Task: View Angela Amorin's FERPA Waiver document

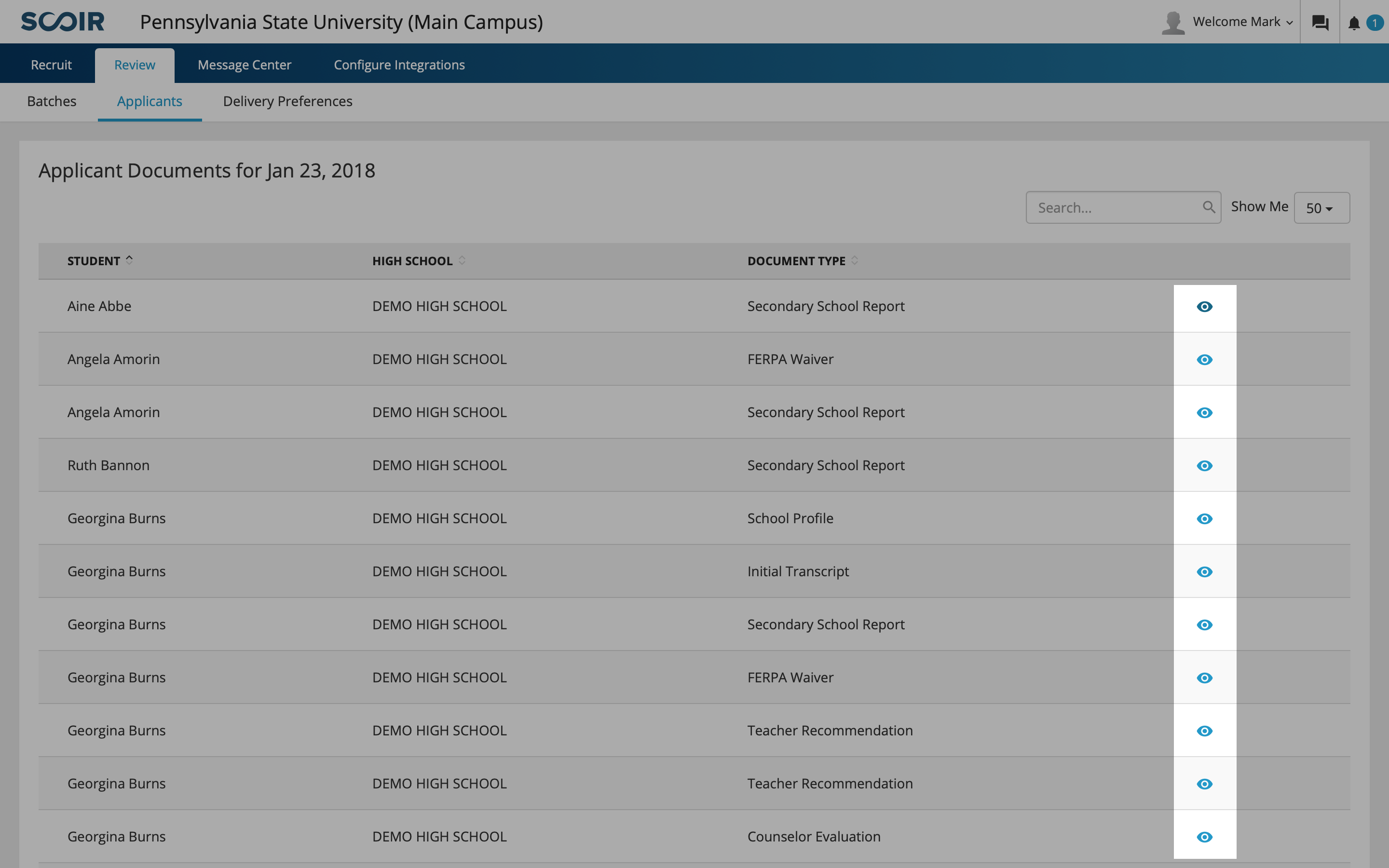Action: click(1204, 359)
